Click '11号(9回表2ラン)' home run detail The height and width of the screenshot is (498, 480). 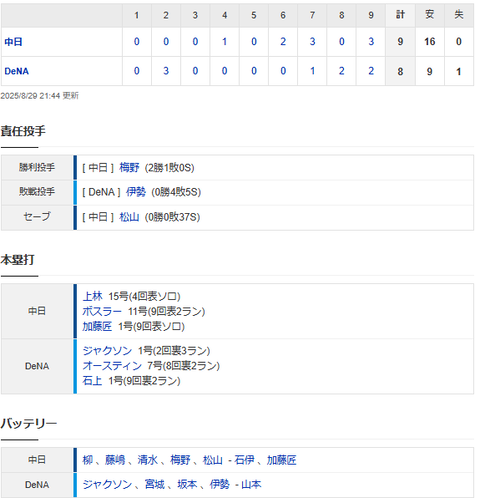click(166, 311)
